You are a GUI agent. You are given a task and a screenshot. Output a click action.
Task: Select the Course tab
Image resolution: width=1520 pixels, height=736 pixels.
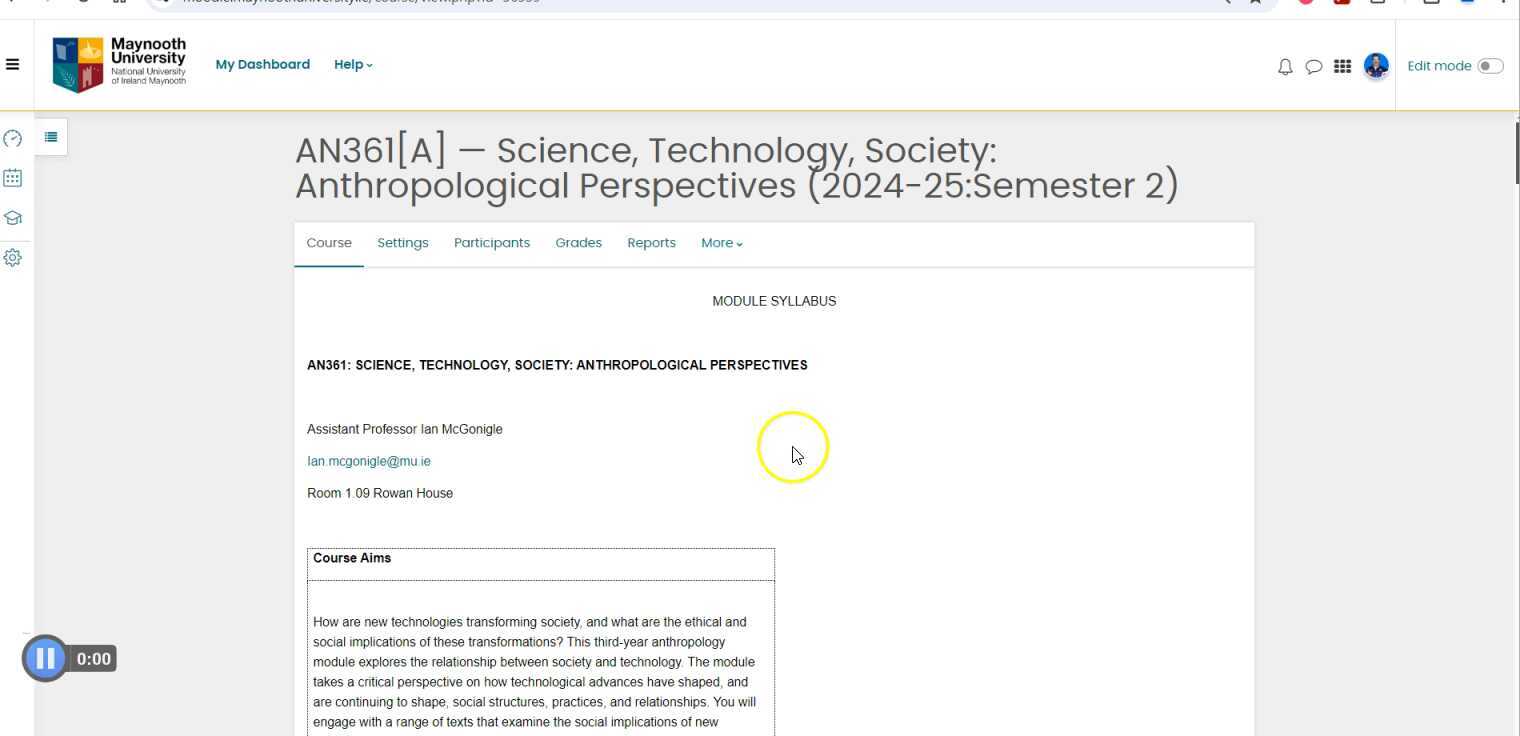click(329, 243)
